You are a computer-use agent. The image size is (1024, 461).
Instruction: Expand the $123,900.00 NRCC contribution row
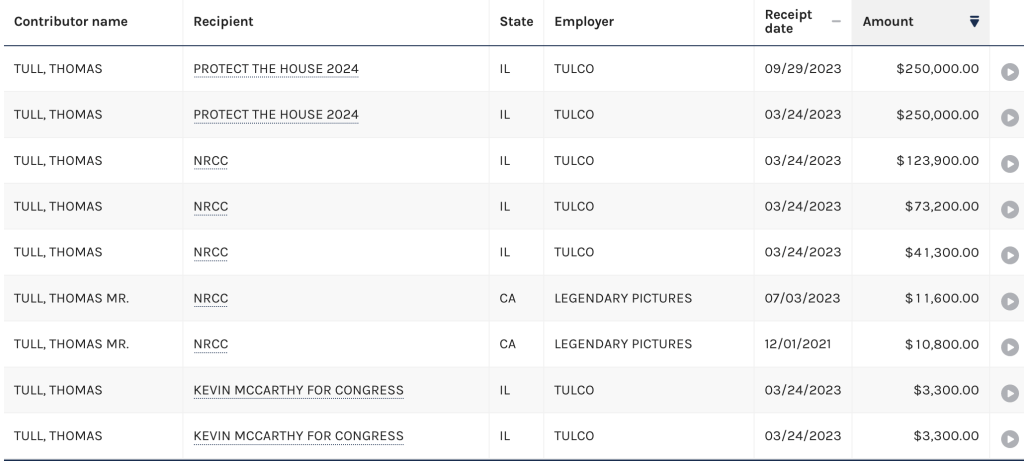click(1010, 163)
